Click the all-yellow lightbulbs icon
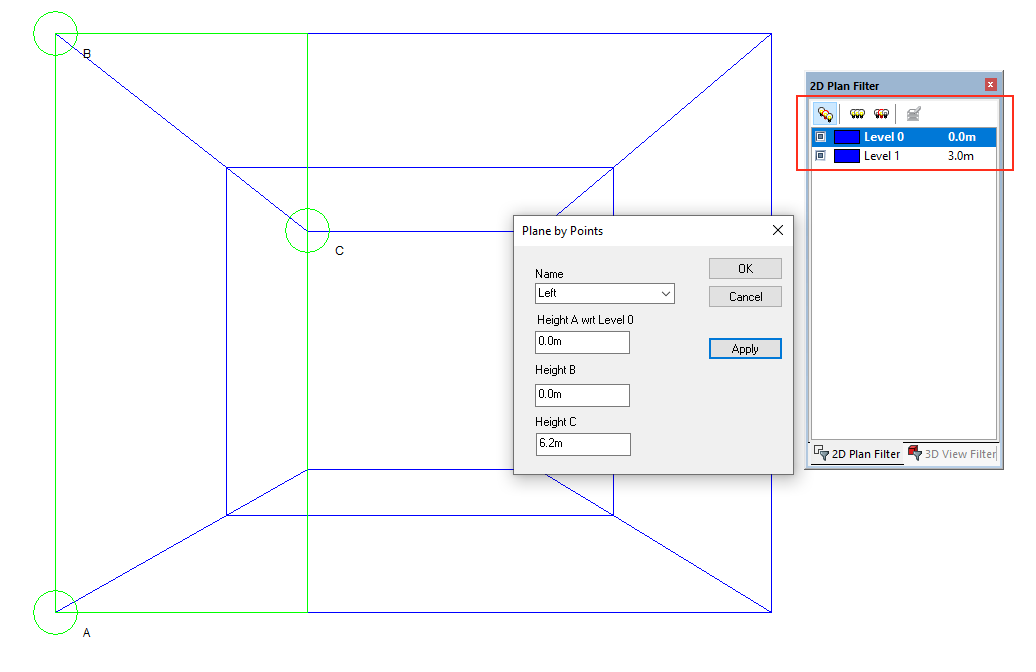The height and width of the screenshot is (672, 1036). [x=857, y=114]
